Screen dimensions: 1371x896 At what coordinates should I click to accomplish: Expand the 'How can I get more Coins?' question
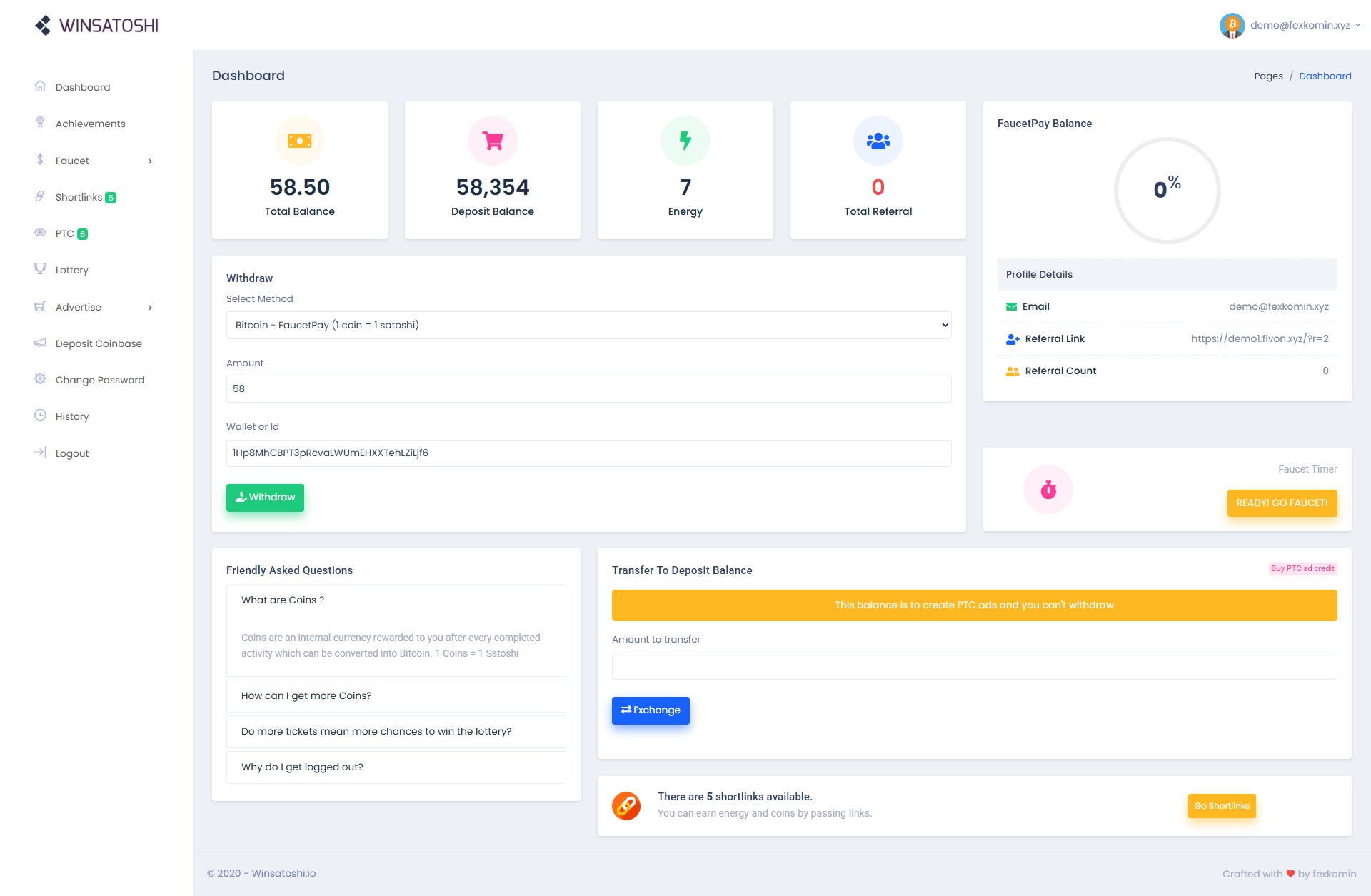396,695
